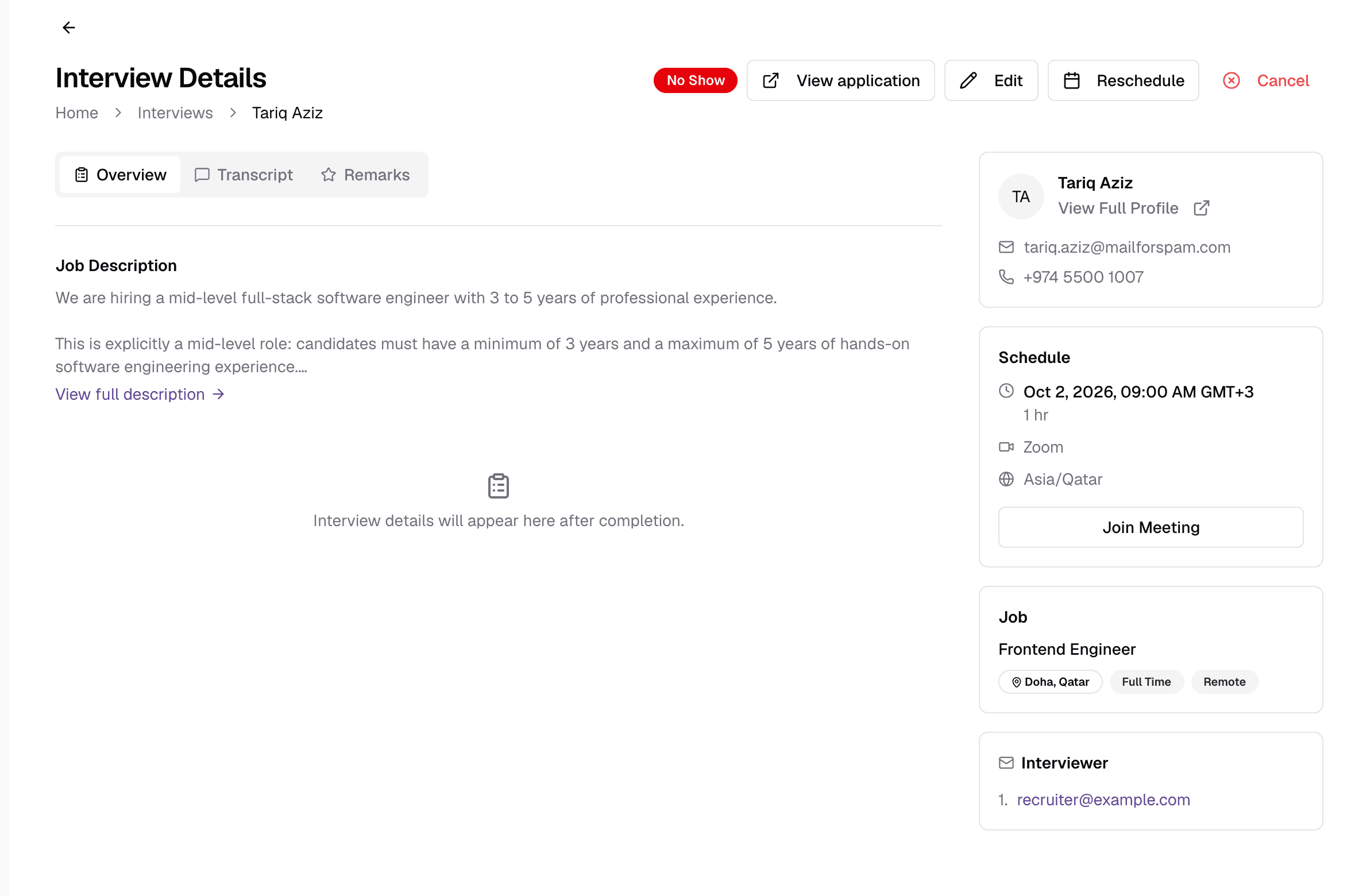The width and height of the screenshot is (1351, 896).
Task: Click the envelope icon next to Interviewer
Action: pyautogui.click(x=1006, y=763)
